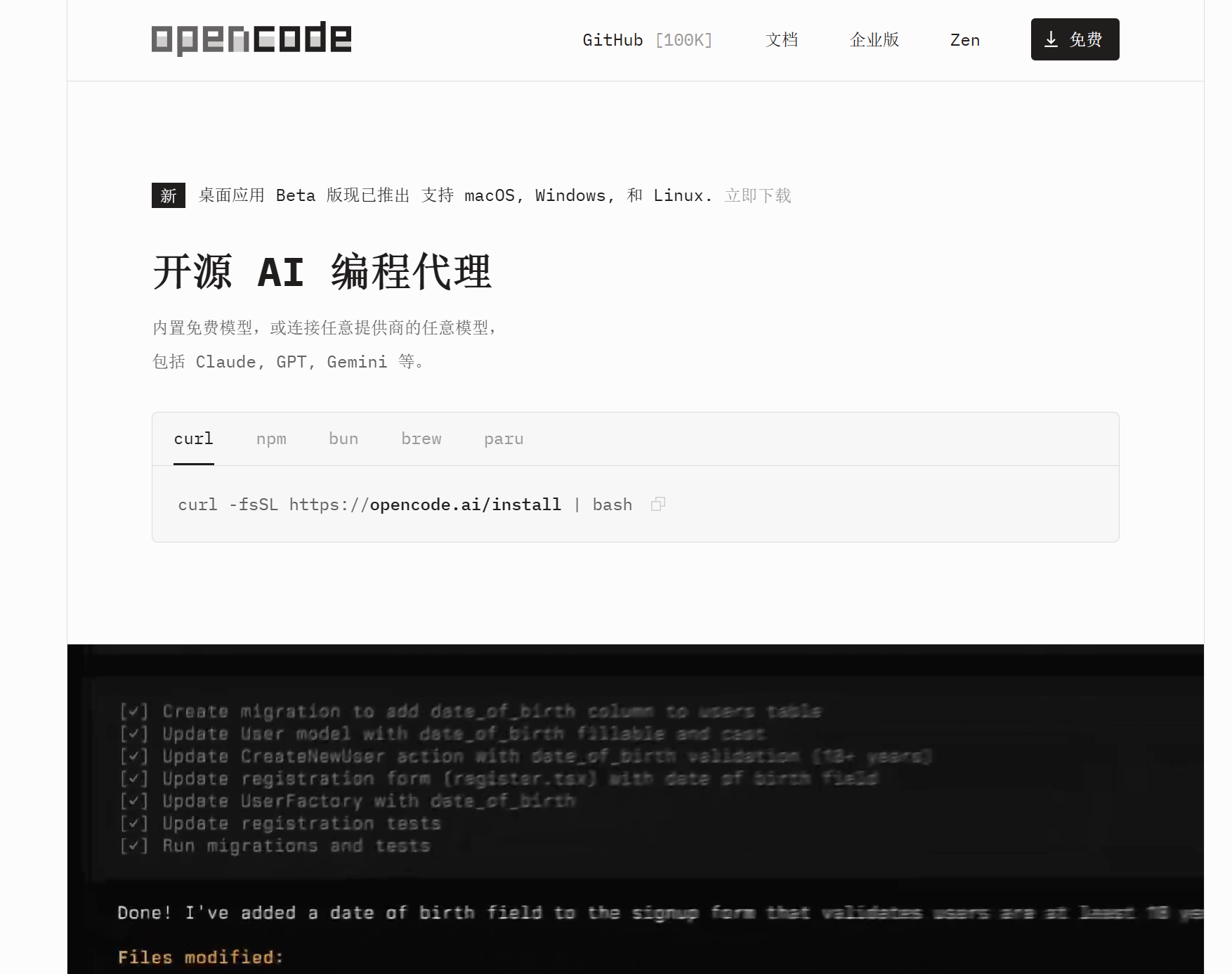Open the Zen page
The image size is (1232, 974).
964,40
